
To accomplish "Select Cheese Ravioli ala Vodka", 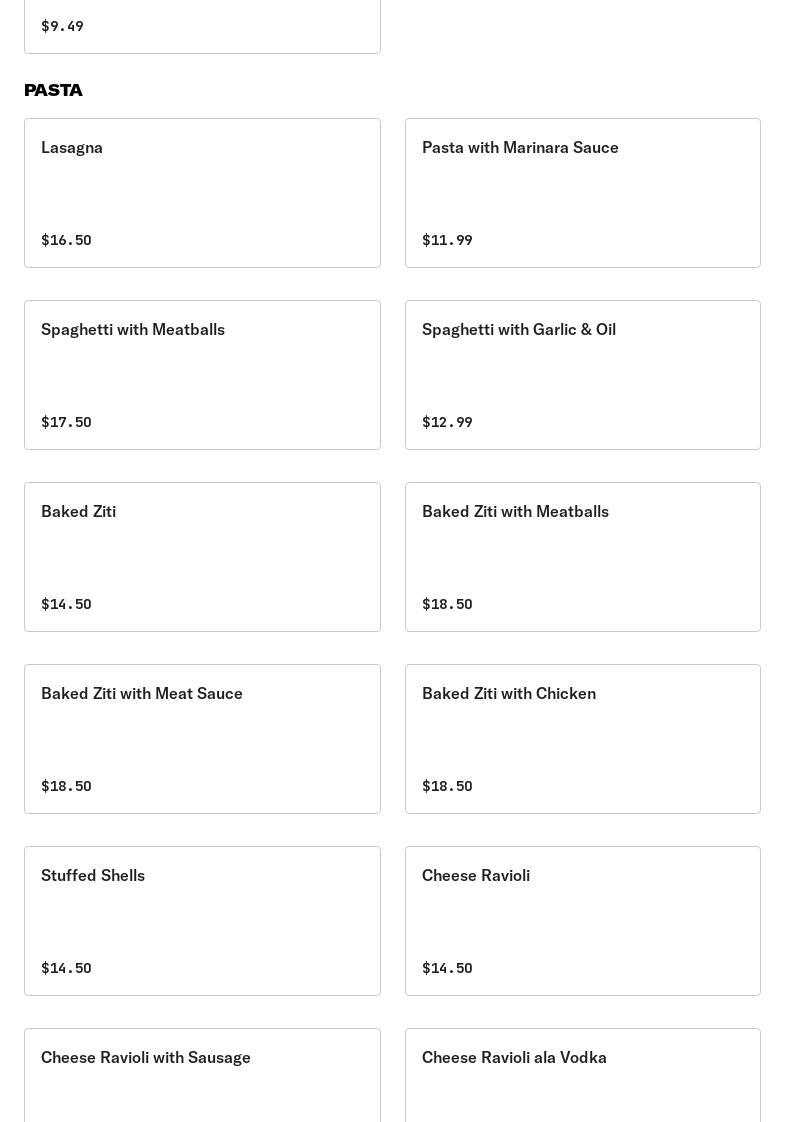I will [582, 1075].
